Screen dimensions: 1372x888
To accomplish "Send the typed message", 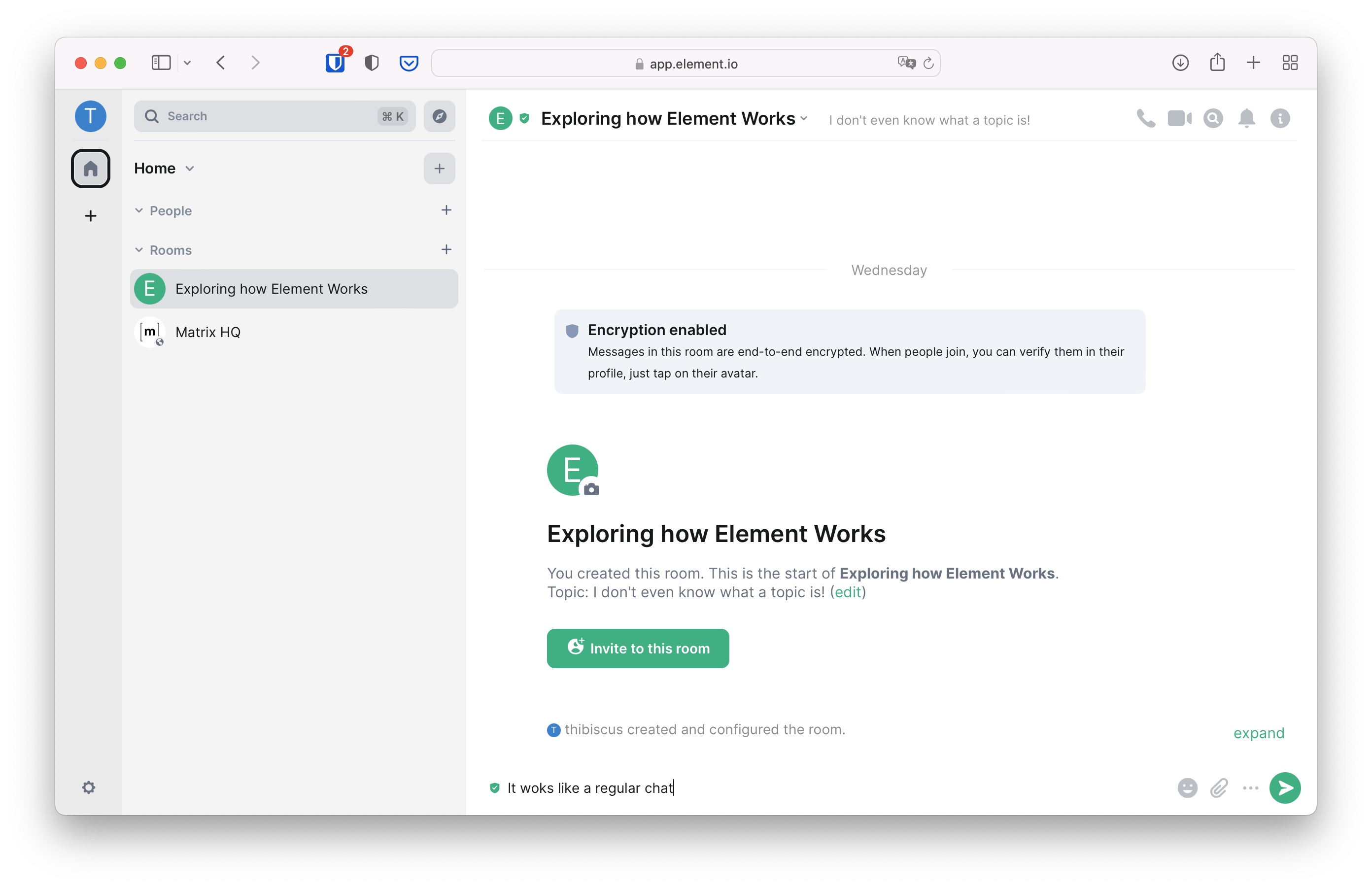I will pyautogui.click(x=1285, y=788).
